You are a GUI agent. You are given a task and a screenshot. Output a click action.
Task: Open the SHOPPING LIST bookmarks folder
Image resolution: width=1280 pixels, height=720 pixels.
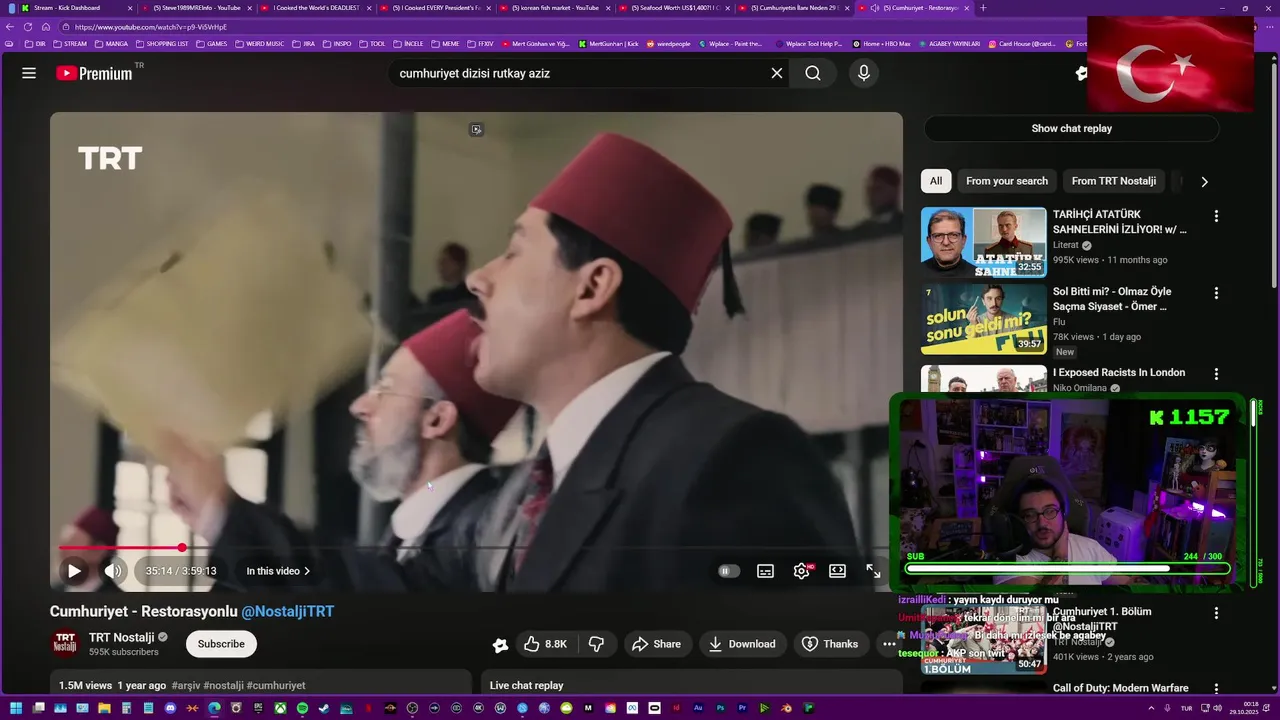click(x=161, y=44)
